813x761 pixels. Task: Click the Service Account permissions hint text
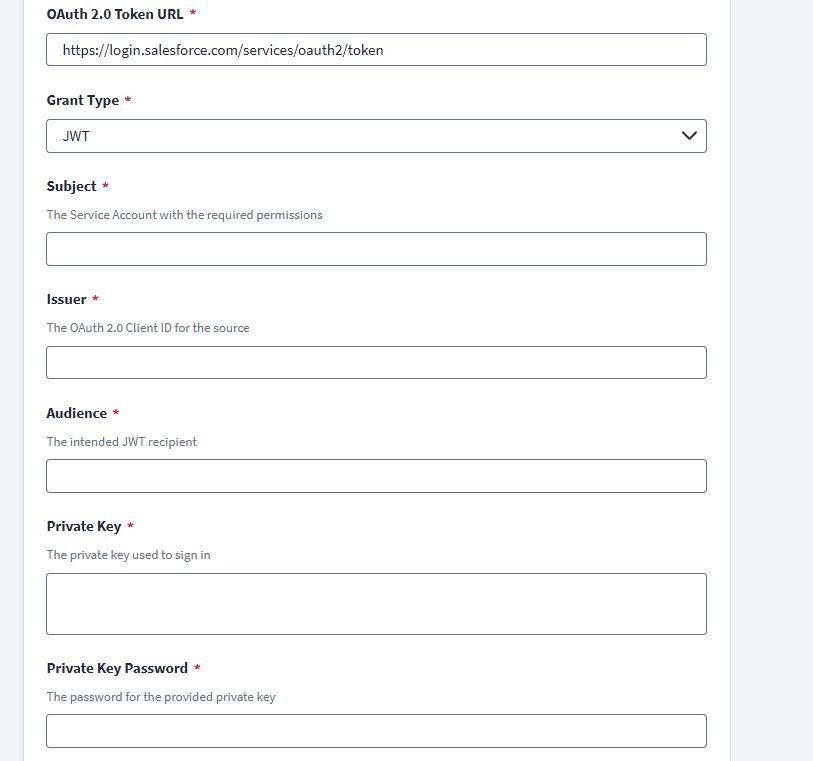pos(185,215)
